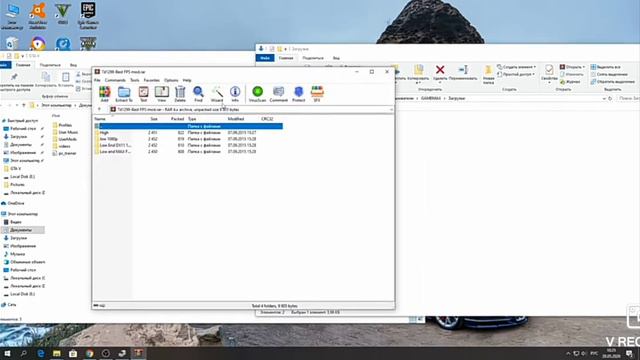Open Microsoft Edge from taskbar
The width and height of the screenshot is (640, 360).
[x=40, y=353]
